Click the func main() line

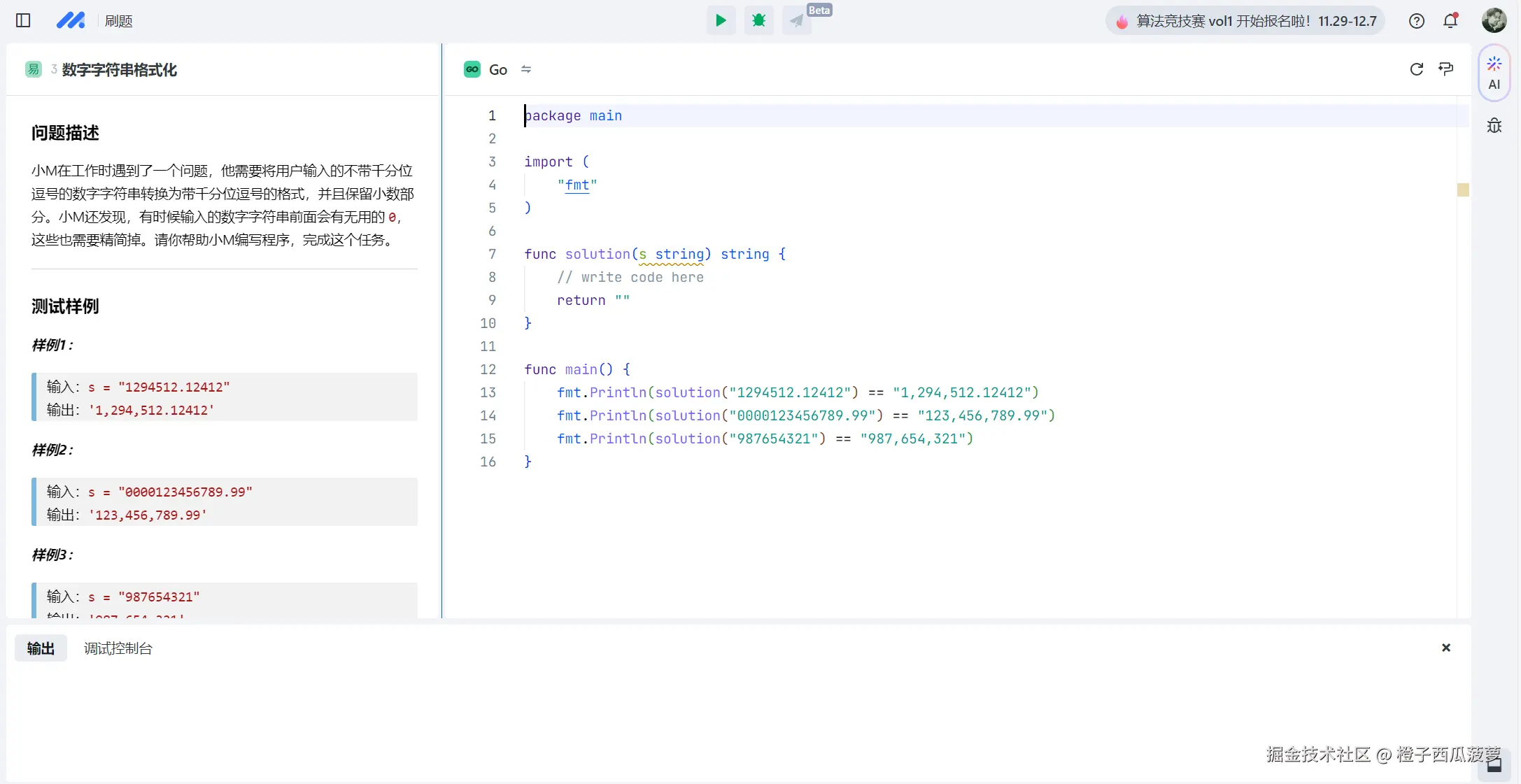(577, 369)
